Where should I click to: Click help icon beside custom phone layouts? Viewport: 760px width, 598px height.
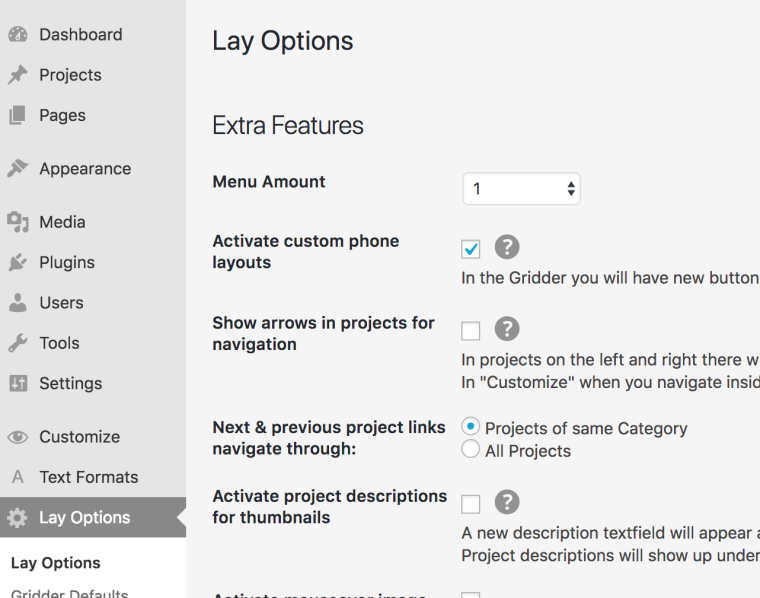tap(507, 247)
